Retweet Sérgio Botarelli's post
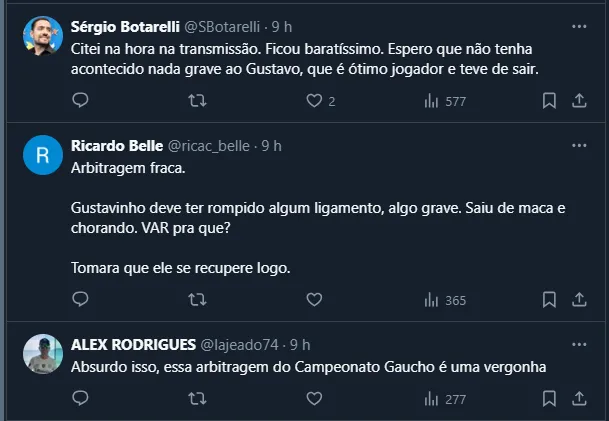The height and width of the screenshot is (421, 609). (x=198, y=100)
